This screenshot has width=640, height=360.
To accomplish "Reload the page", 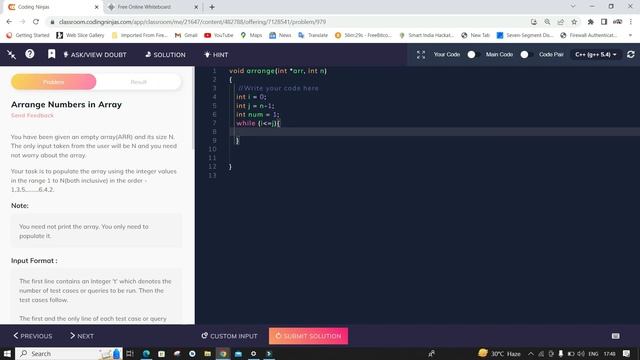I will pos(36,22).
